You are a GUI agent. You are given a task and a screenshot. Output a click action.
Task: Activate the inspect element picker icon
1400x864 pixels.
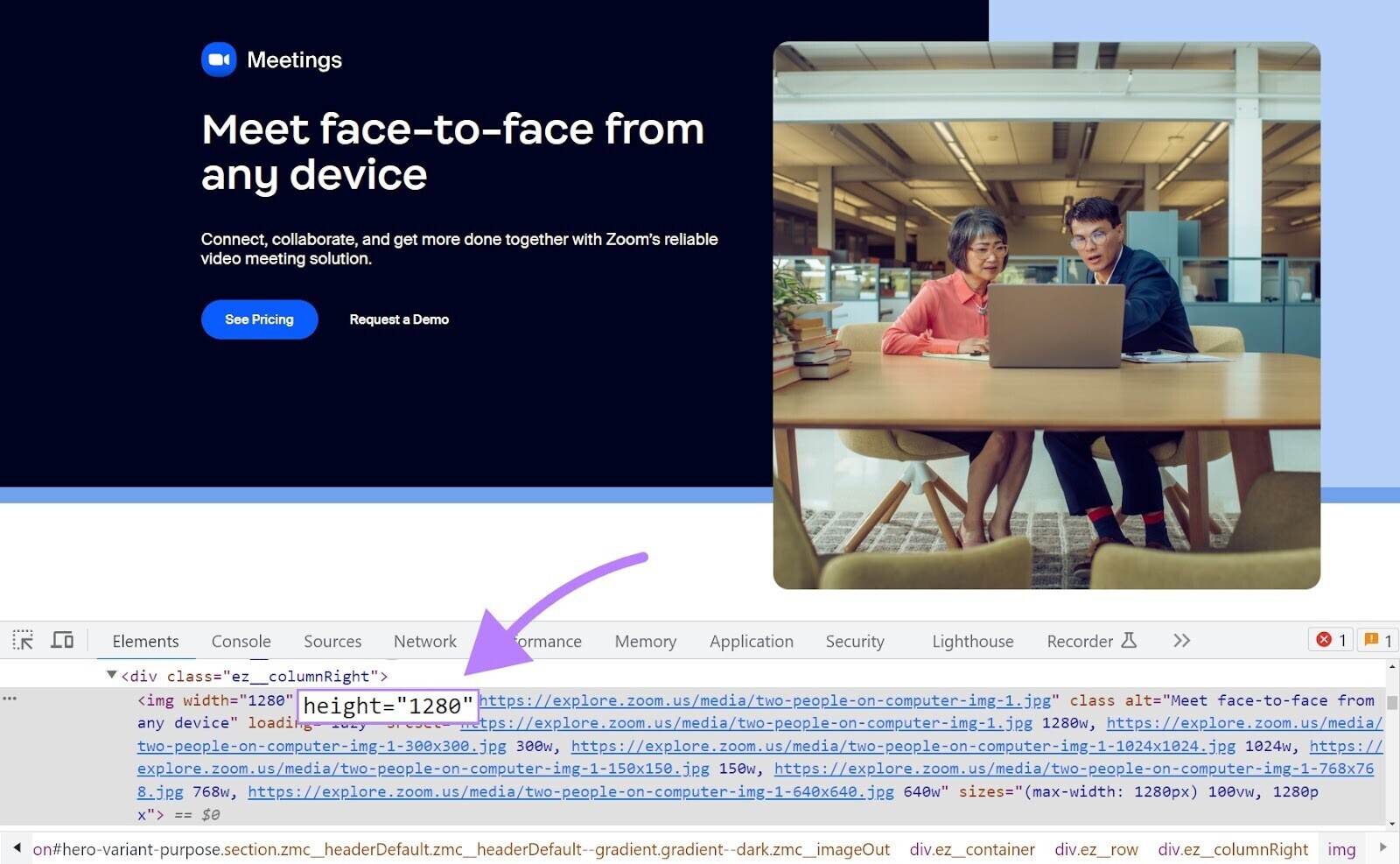click(x=23, y=640)
